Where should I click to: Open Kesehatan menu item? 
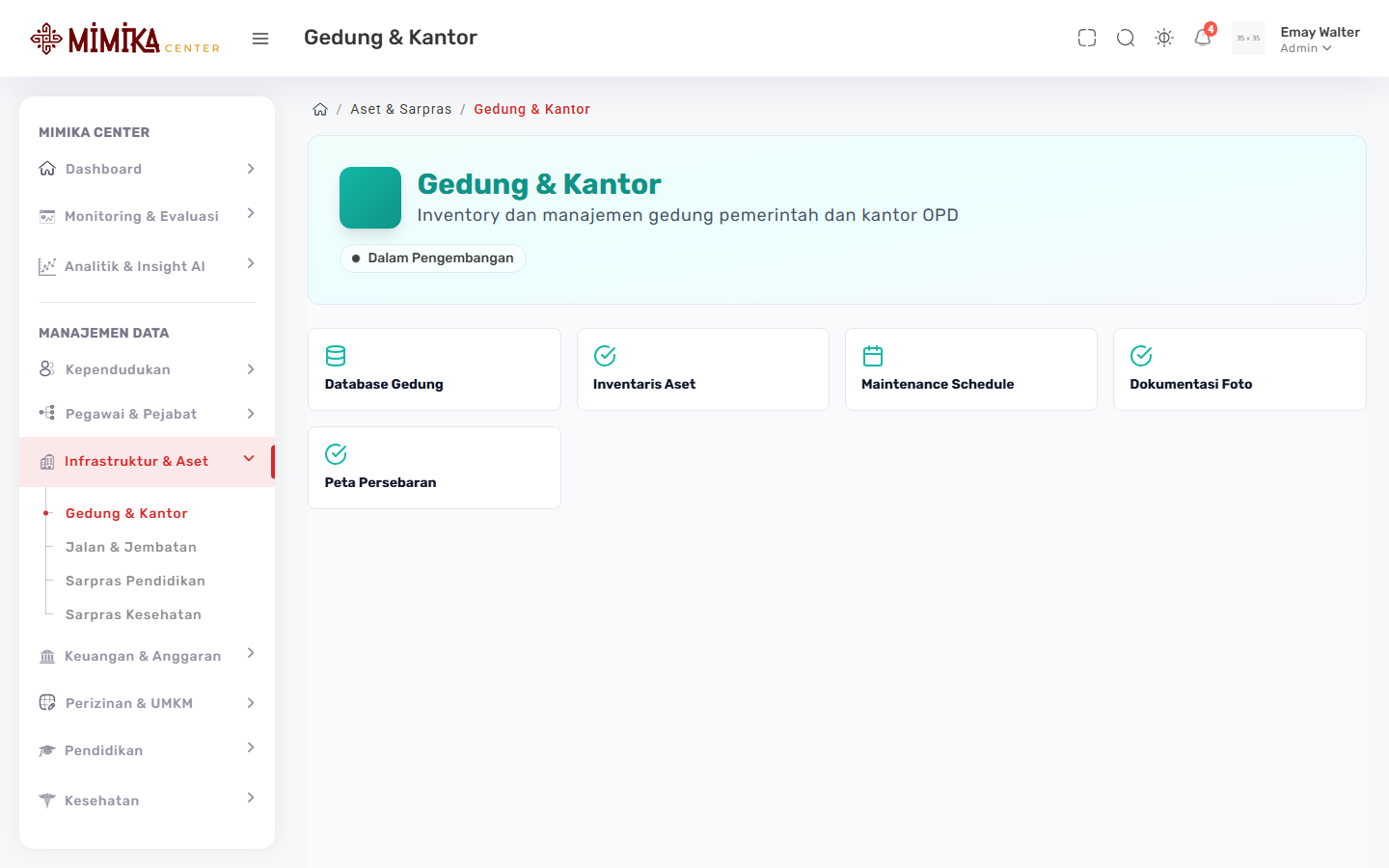147,800
